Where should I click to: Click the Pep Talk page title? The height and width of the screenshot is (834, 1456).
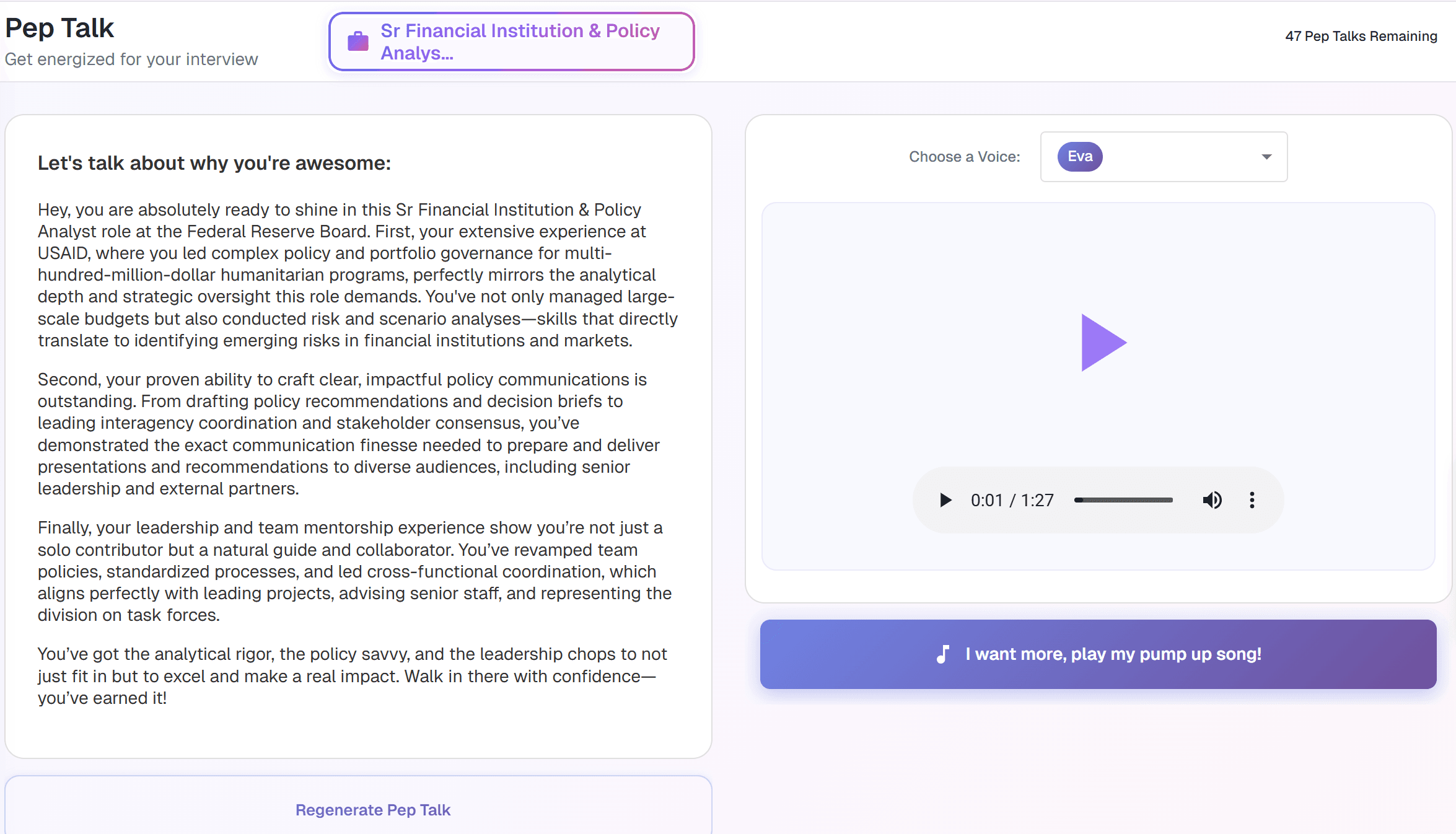[x=59, y=28]
